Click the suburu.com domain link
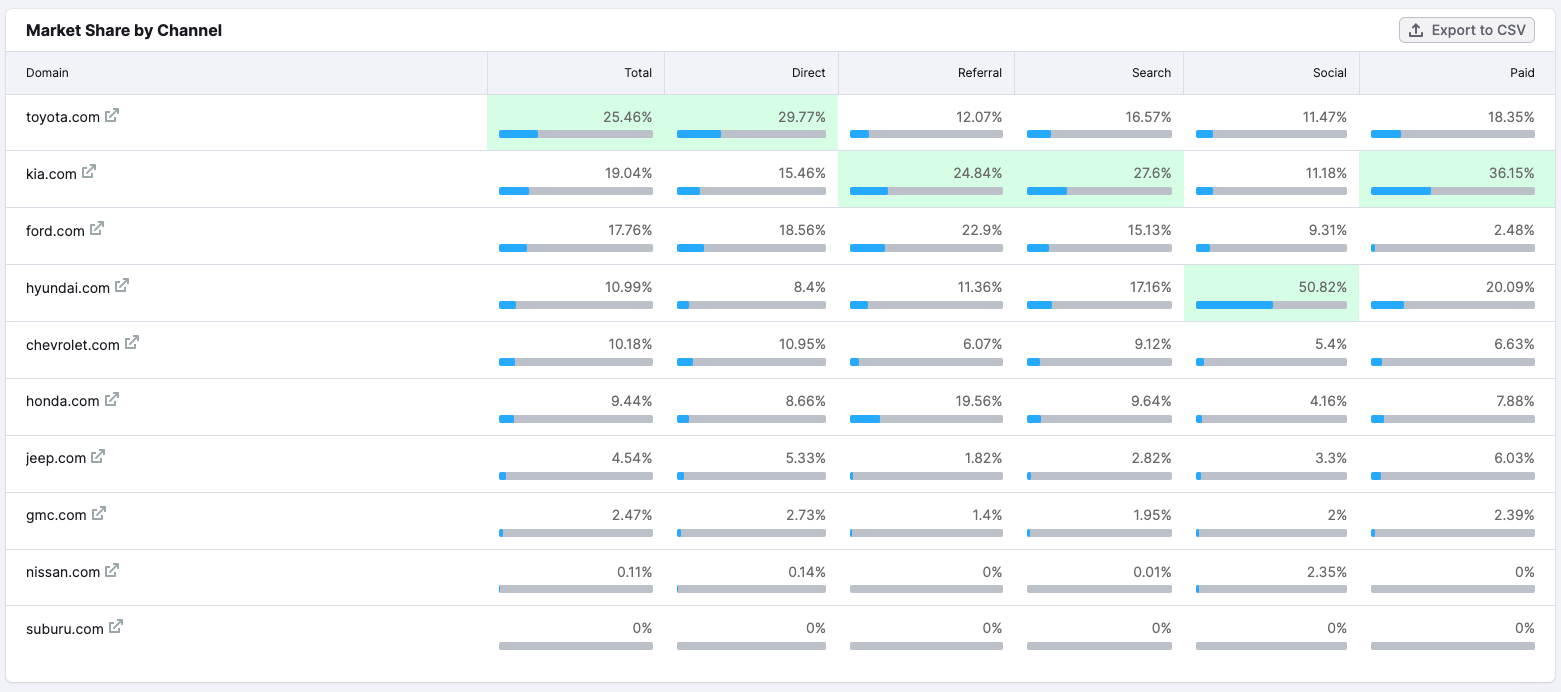This screenshot has height=692, width=1561. [65, 629]
